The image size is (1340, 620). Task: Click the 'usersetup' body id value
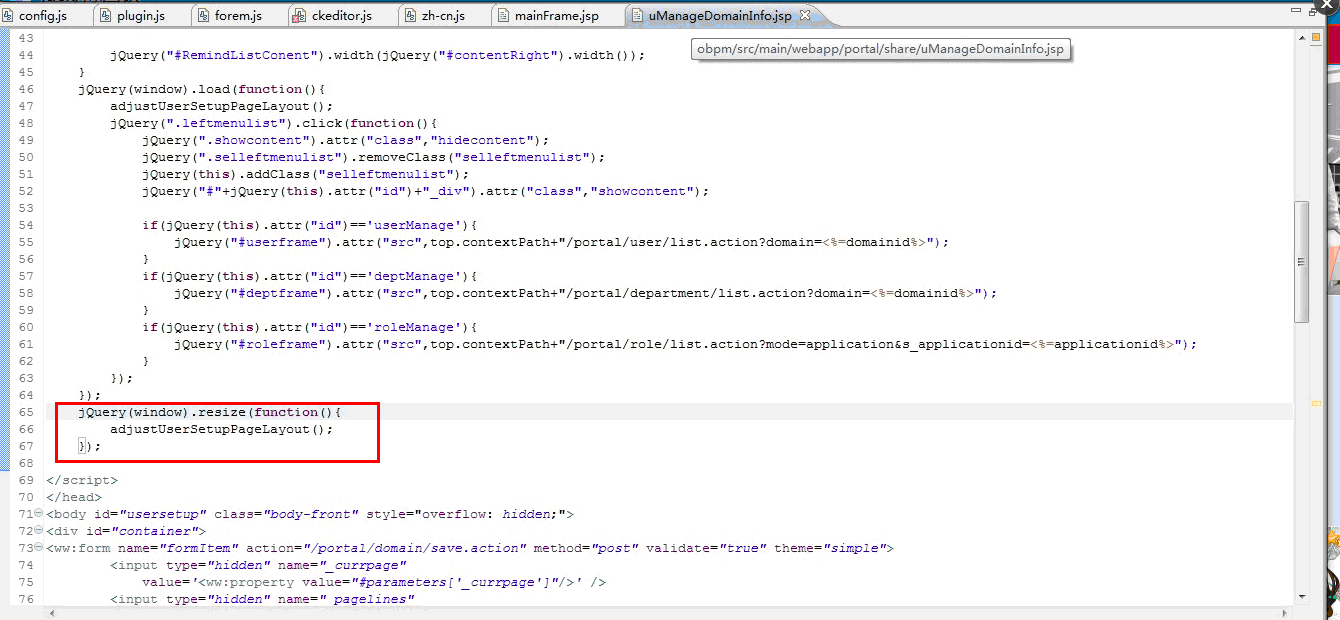(x=163, y=514)
